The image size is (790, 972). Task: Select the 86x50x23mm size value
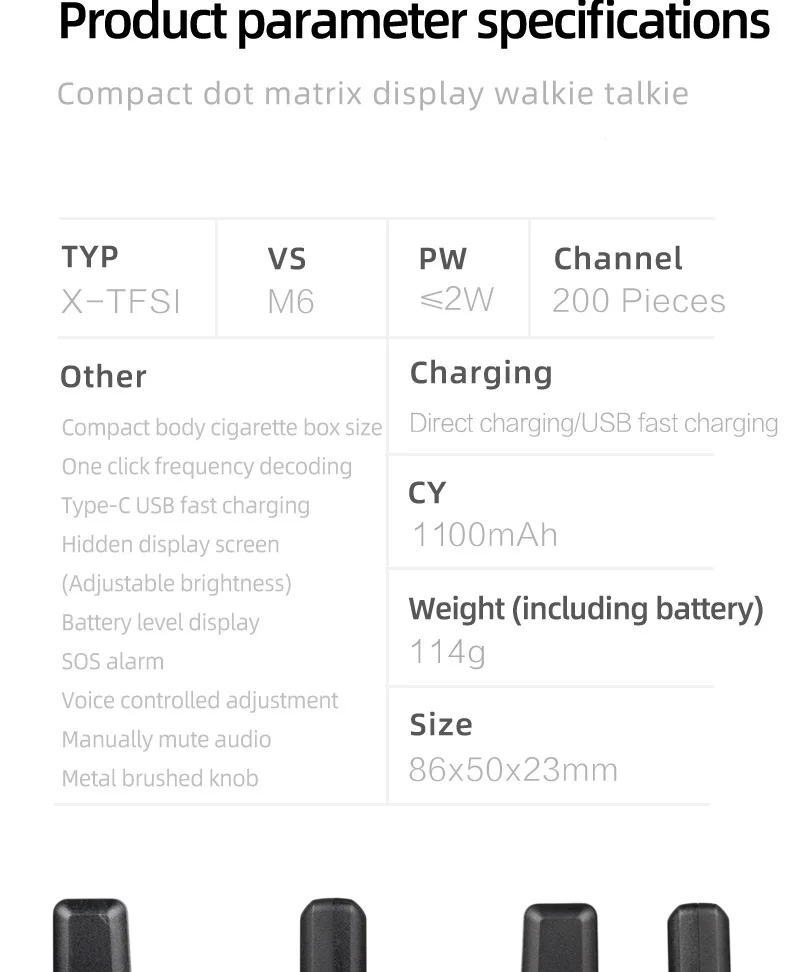pyautogui.click(x=513, y=770)
